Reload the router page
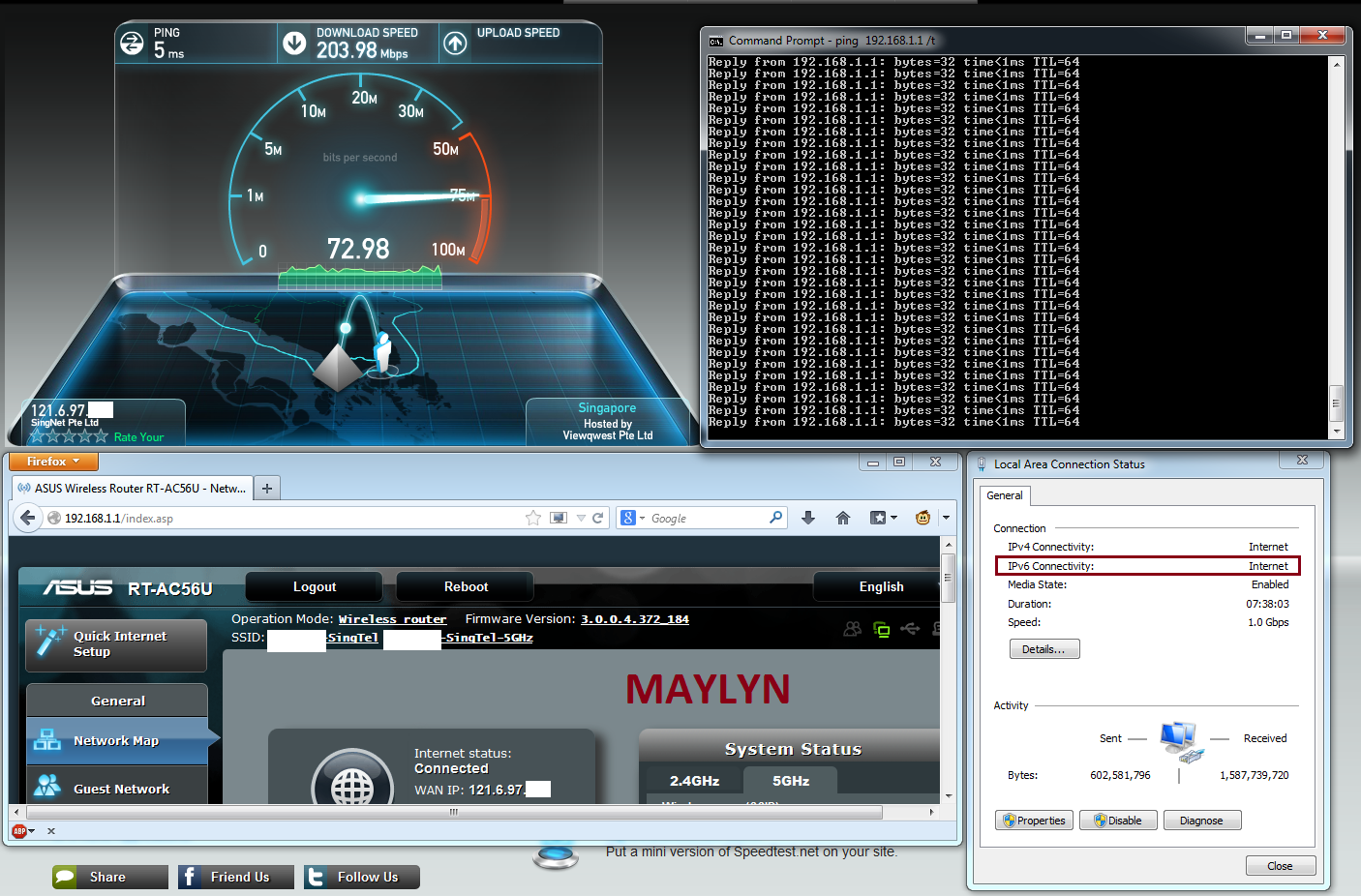This screenshot has height=896, width=1361. [598, 518]
